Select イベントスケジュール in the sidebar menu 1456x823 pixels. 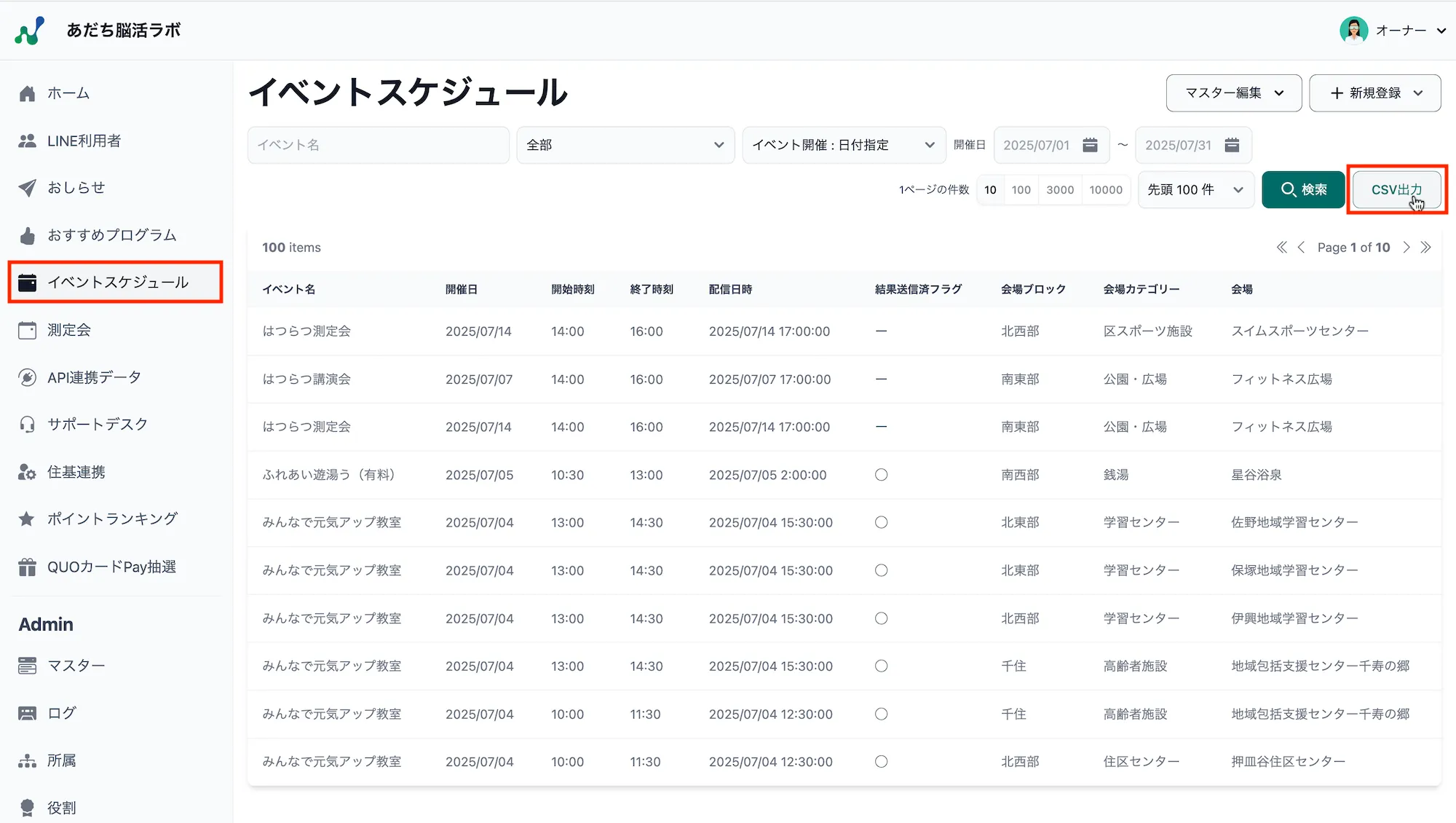click(x=118, y=282)
